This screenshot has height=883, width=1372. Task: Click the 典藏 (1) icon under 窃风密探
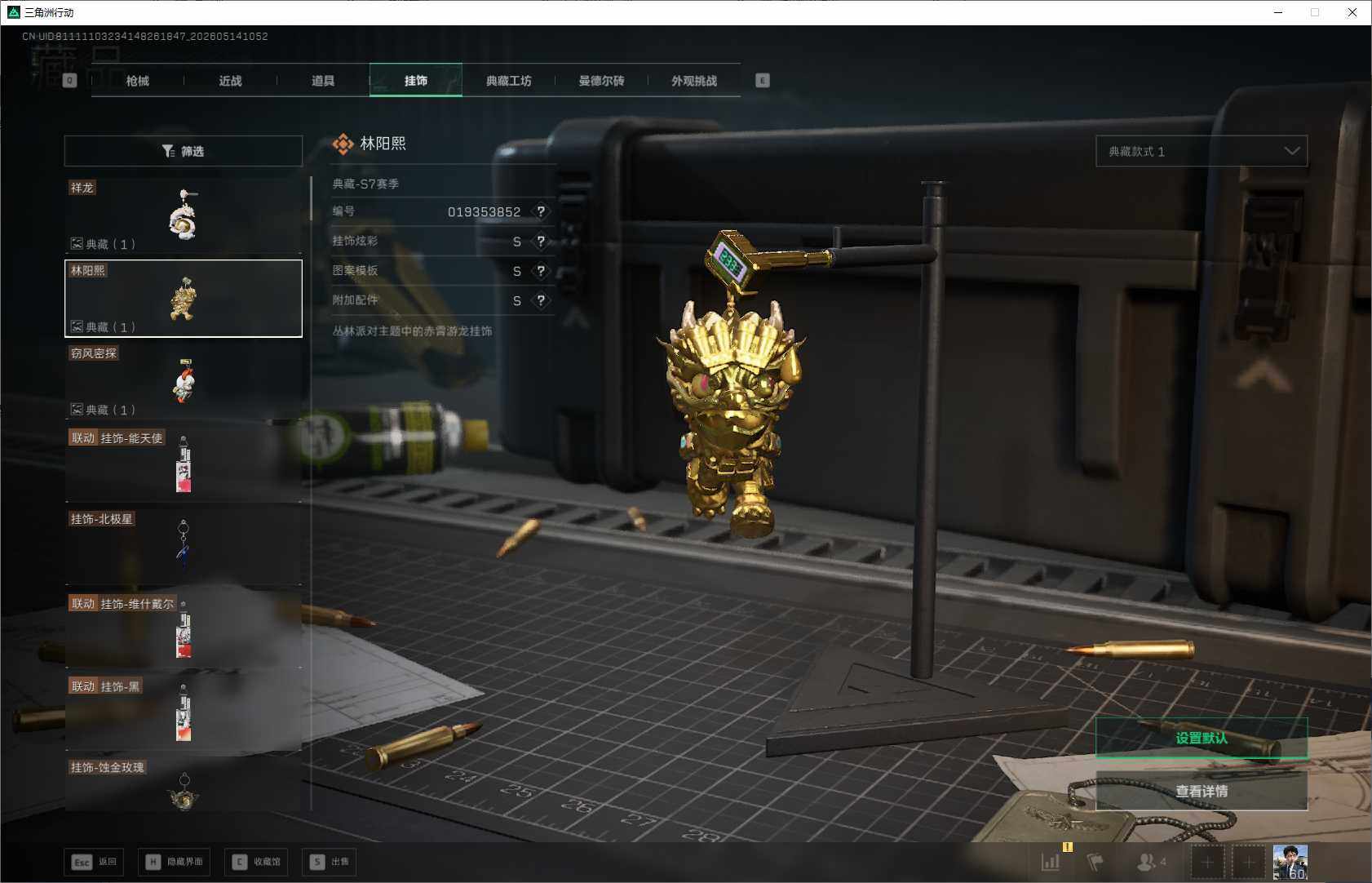point(77,409)
